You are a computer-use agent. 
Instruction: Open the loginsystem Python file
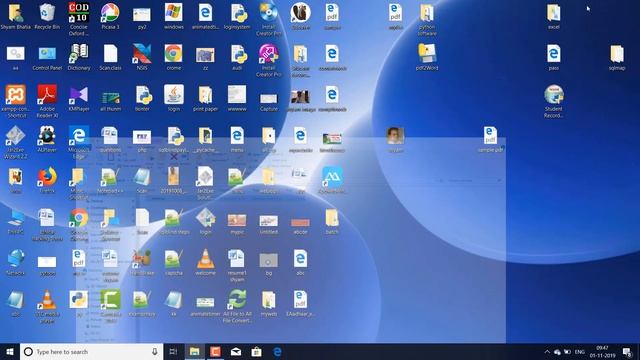point(237,16)
